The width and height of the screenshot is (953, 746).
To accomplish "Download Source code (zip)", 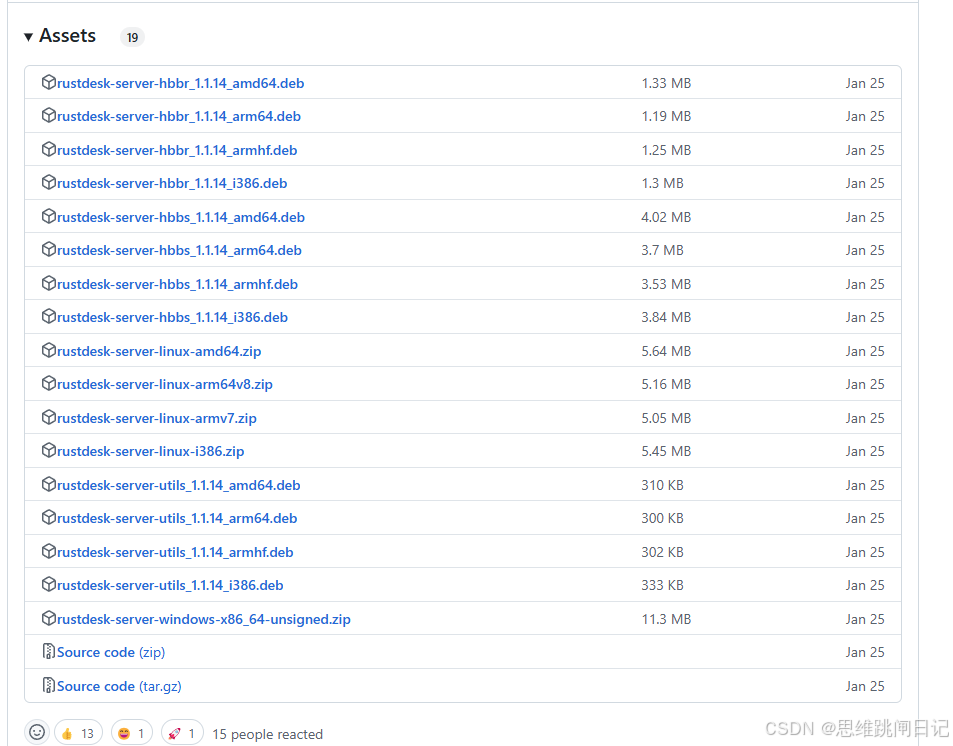I will (111, 652).
